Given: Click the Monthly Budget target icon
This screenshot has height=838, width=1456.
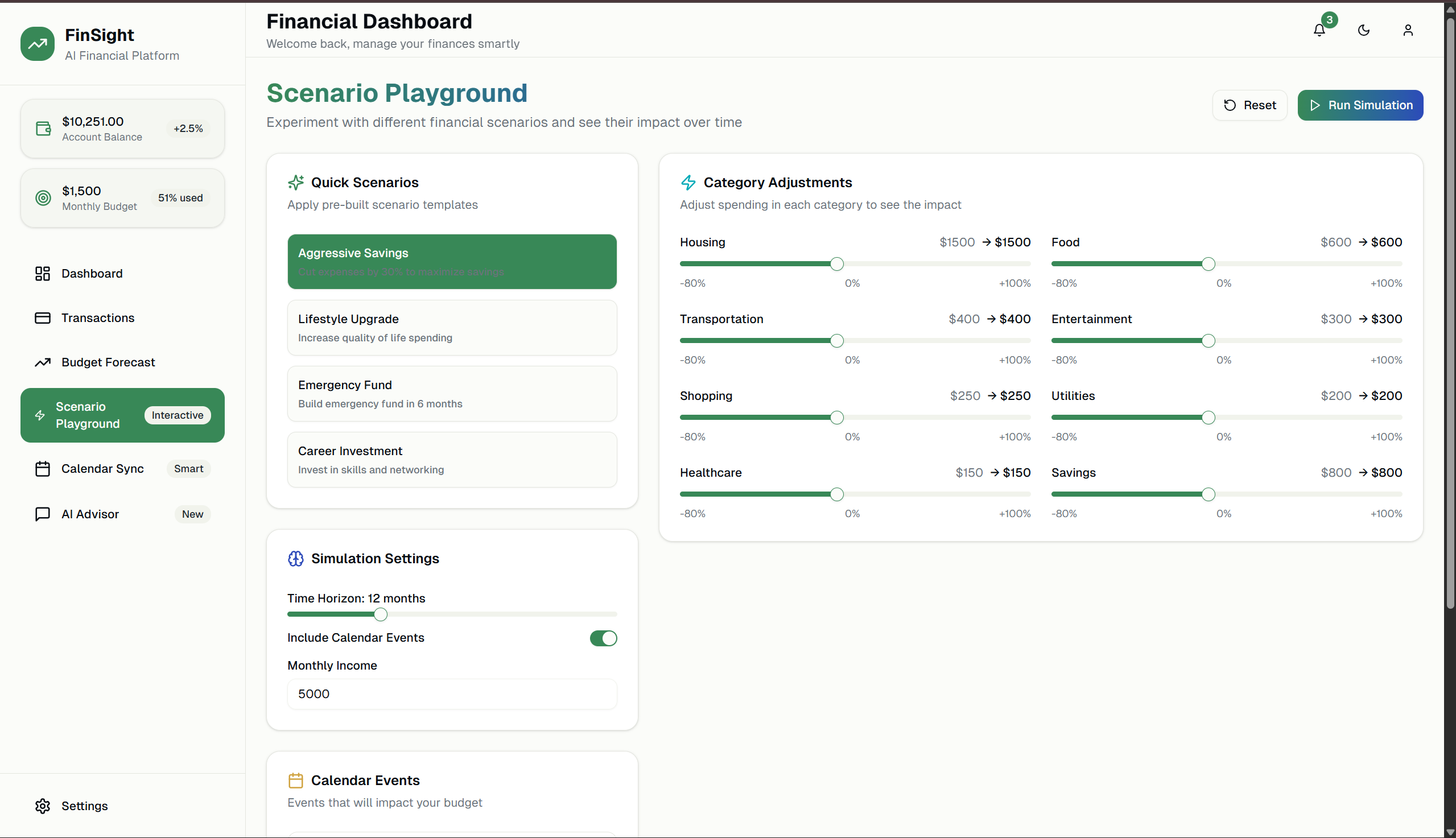Looking at the screenshot, I should pyautogui.click(x=44, y=198).
